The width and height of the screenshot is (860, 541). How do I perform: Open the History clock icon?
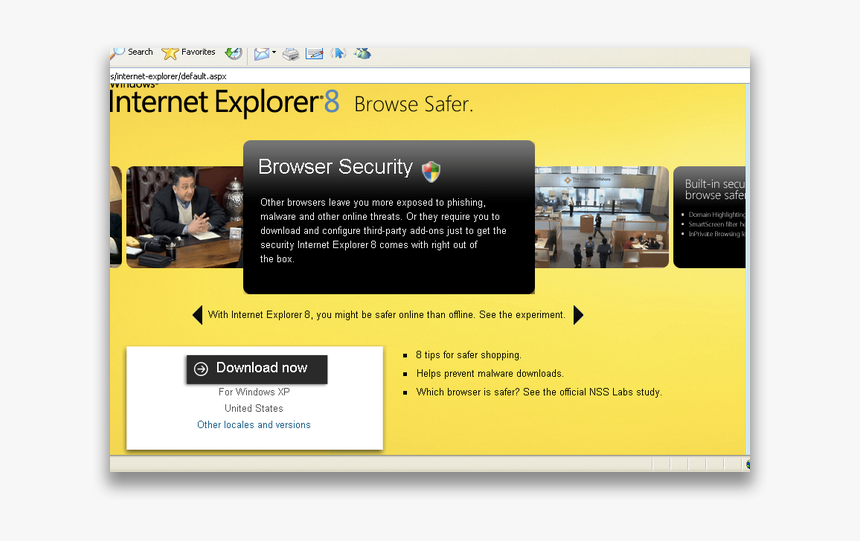click(x=234, y=53)
